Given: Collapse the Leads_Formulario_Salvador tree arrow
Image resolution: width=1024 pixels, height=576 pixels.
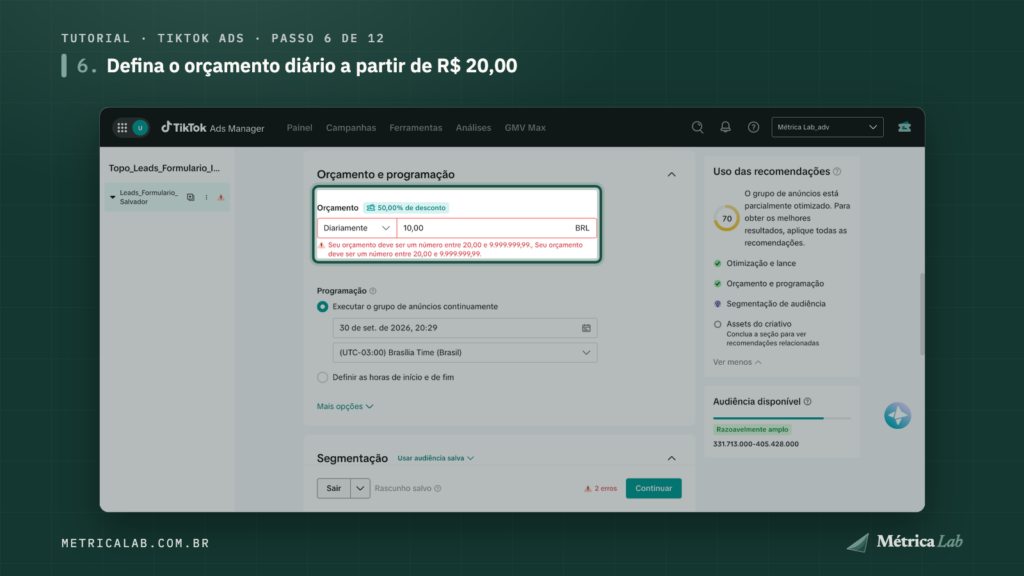Looking at the screenshot, I should pos(112,197).
